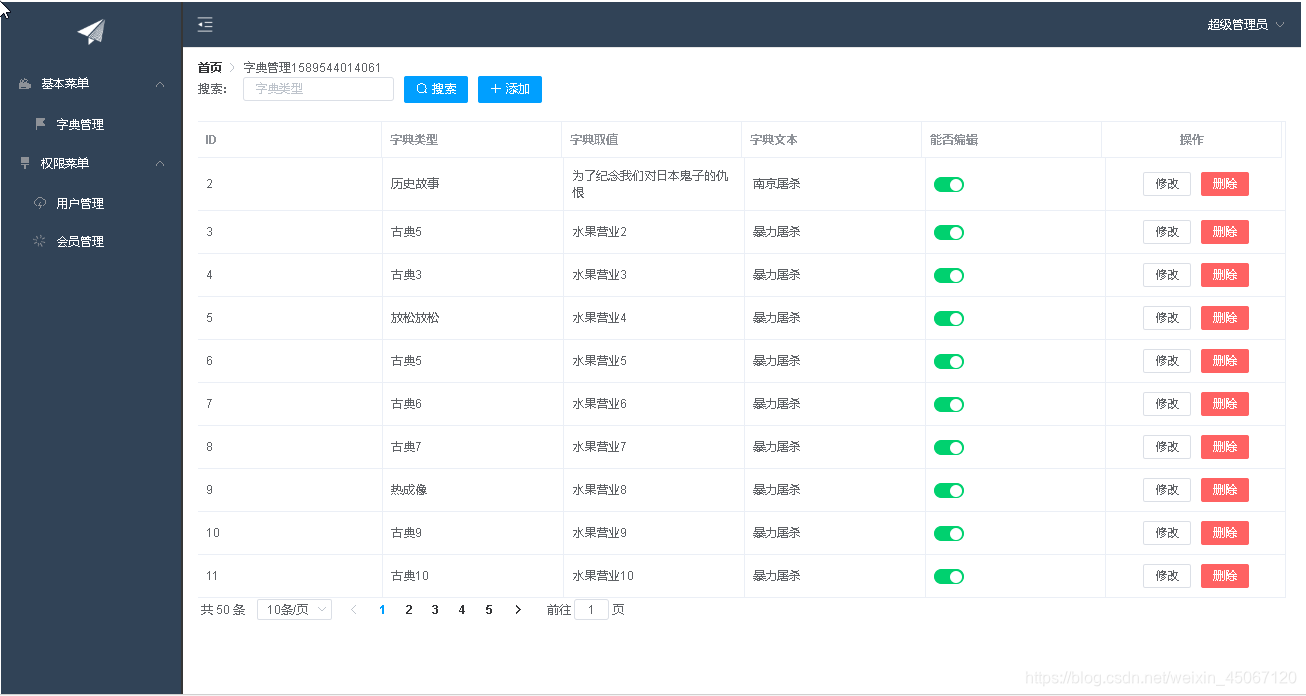Toggle 能否编辑 switch for ID 6

949,361
